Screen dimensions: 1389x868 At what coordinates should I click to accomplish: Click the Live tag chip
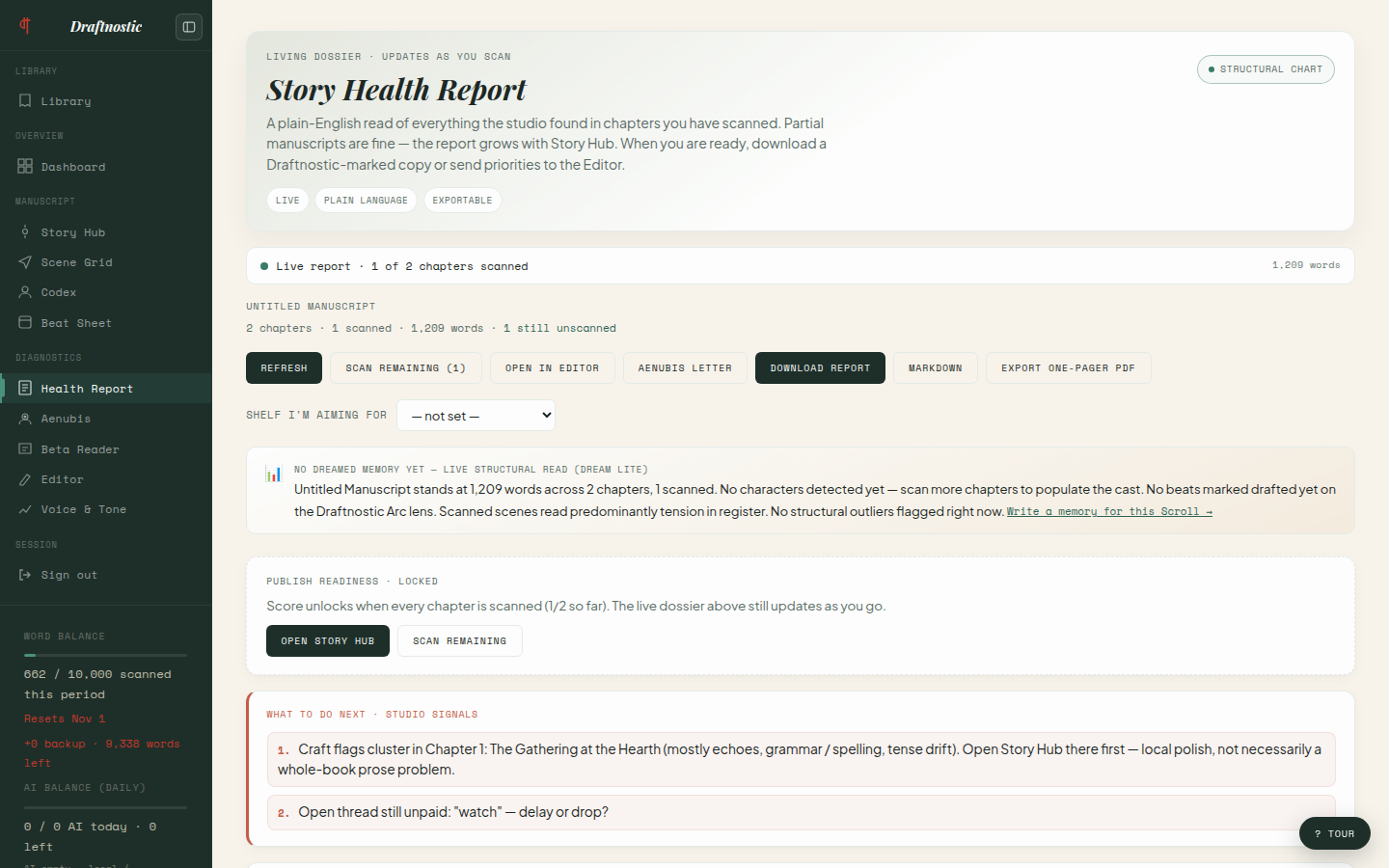pos(287,200)
